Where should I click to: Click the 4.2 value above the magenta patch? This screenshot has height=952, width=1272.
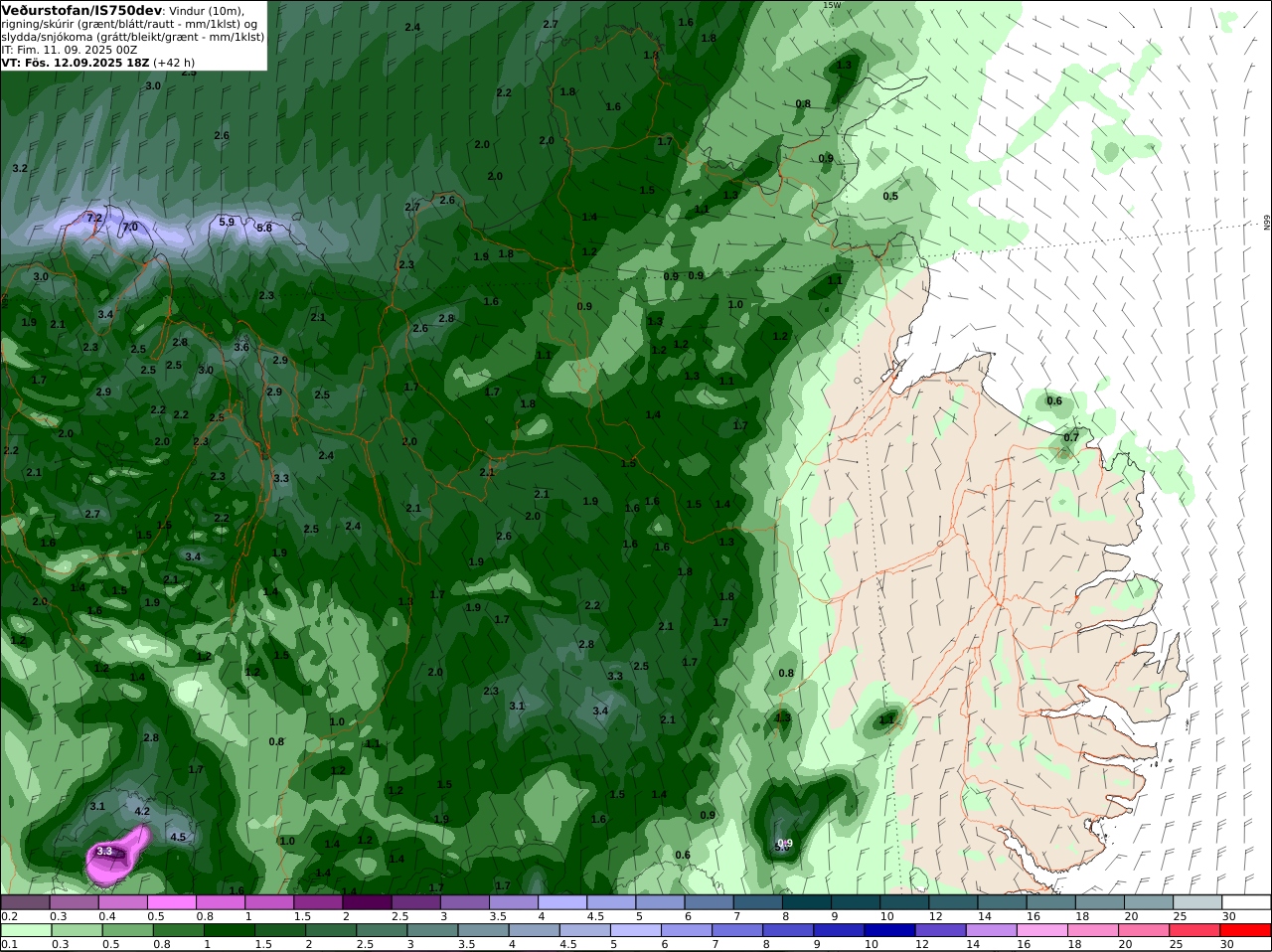[142, 811]
